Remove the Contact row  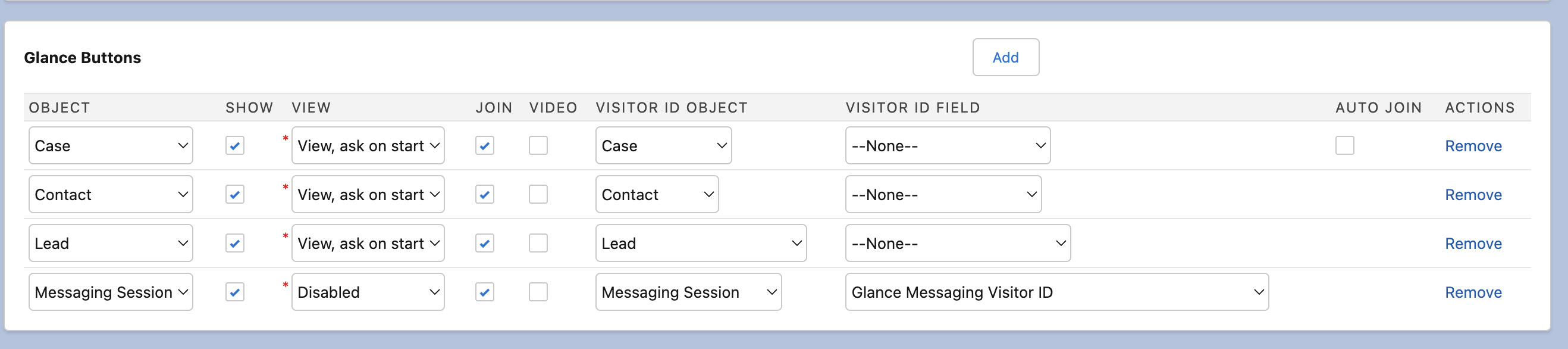1472,194
